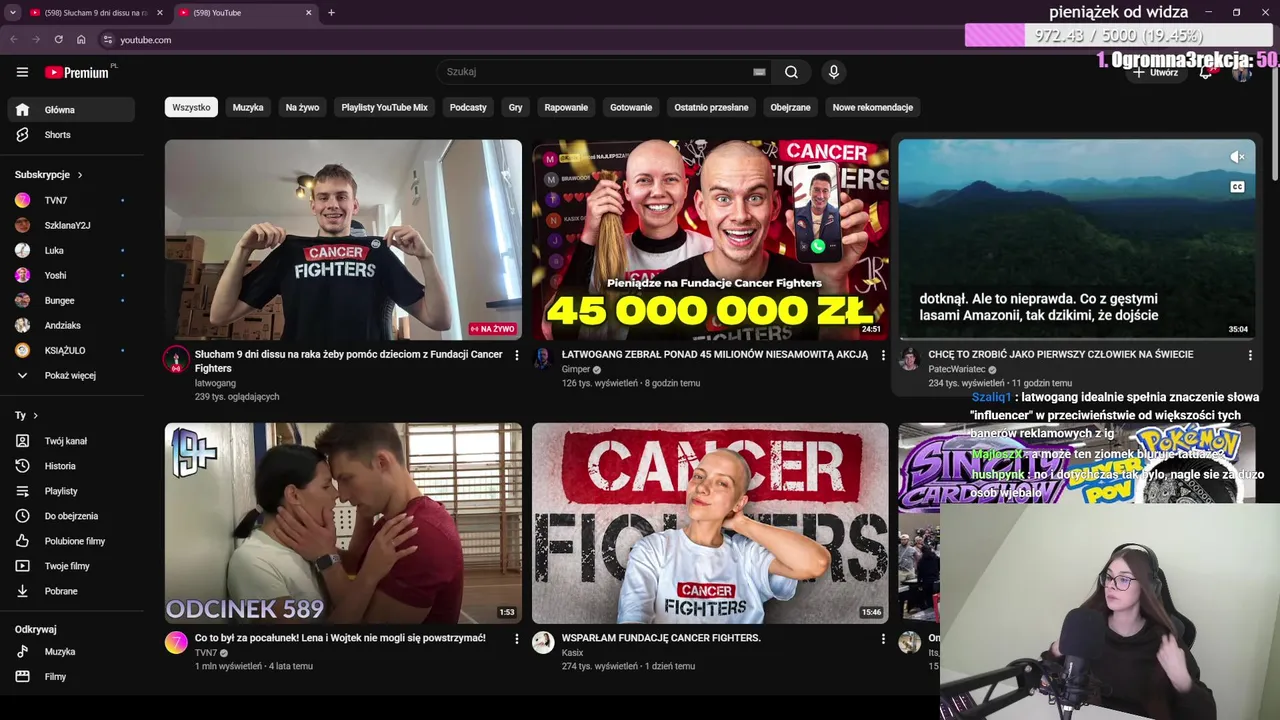Toggle captions on the preview video
The image size is (1280, 720).
1237,187
